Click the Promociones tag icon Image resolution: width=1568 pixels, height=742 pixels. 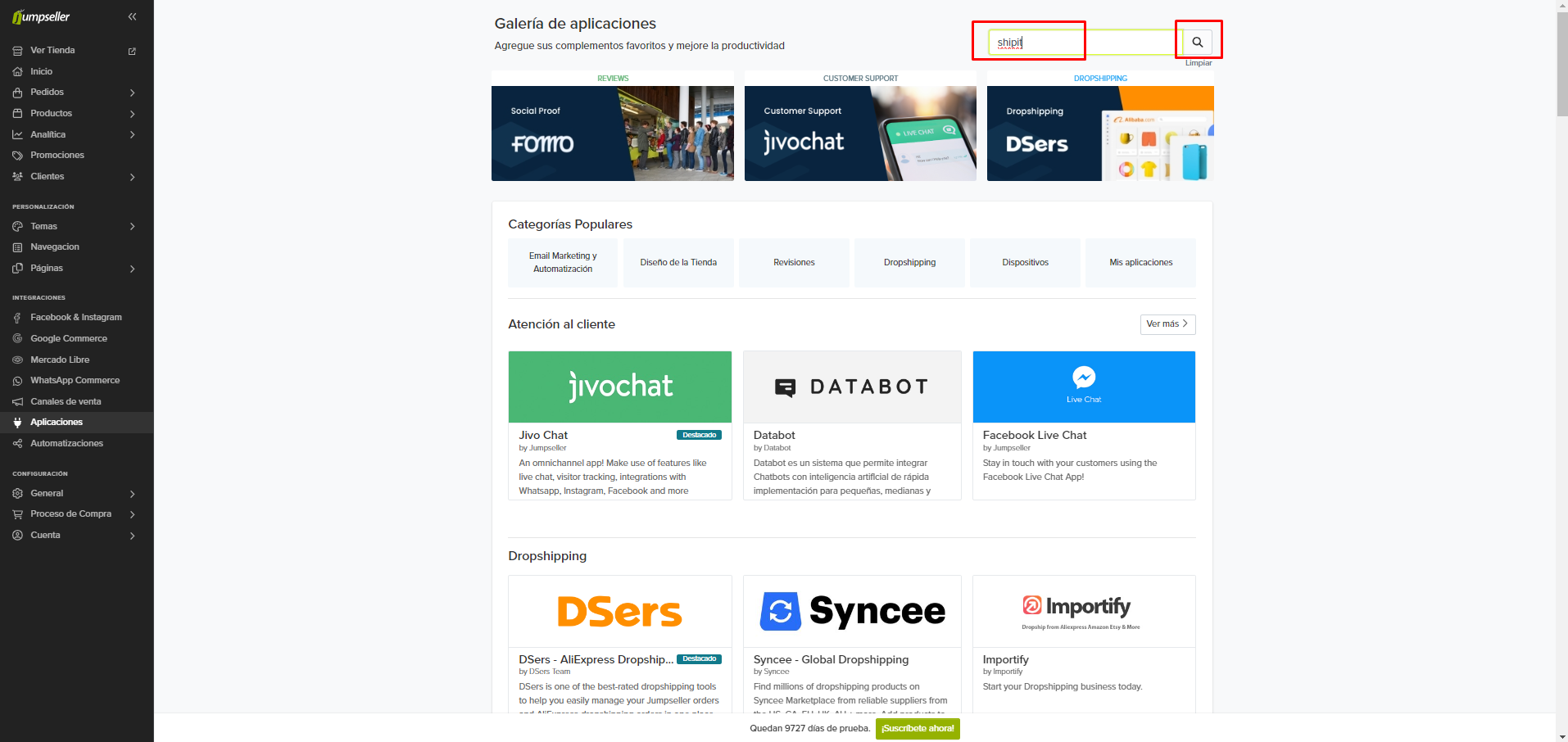click(17, 156)
